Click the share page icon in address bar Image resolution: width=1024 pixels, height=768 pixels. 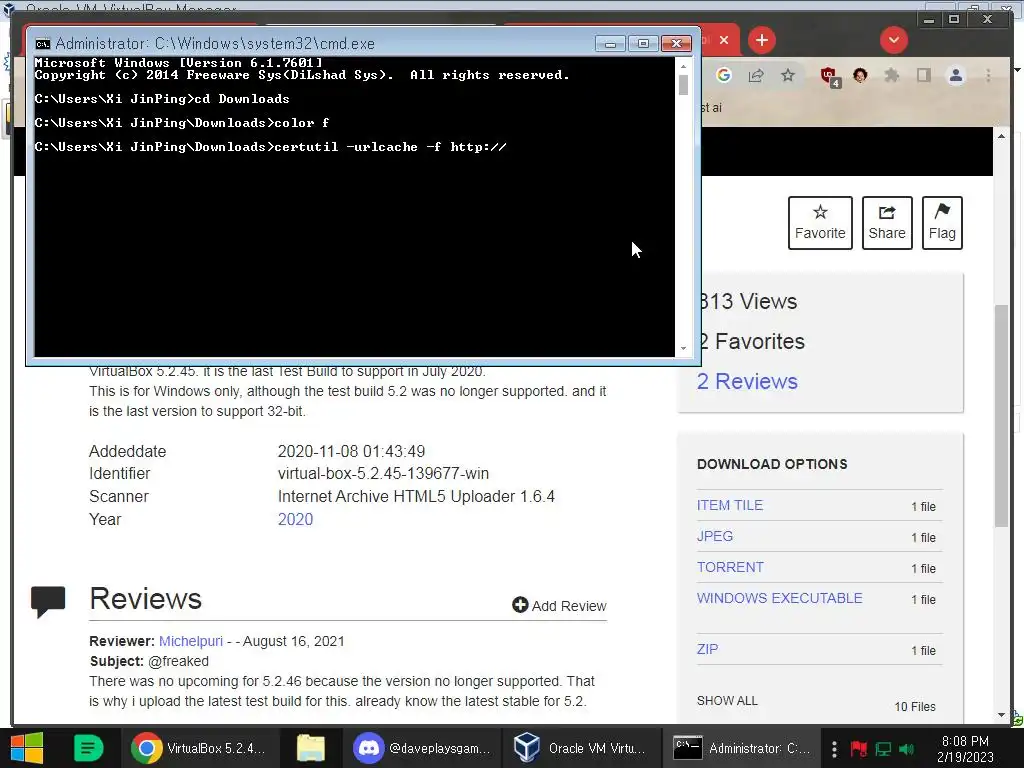(x=756, y=75)
